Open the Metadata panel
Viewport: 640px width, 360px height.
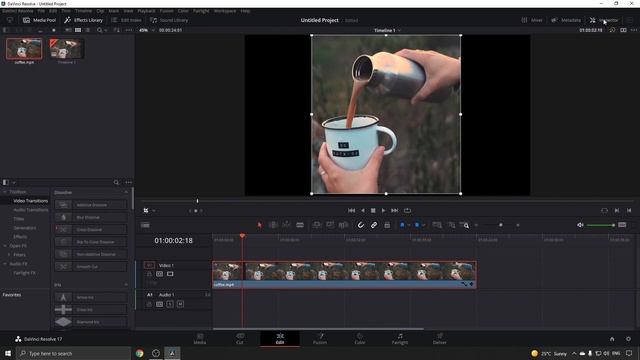click(x=566, y=20)
